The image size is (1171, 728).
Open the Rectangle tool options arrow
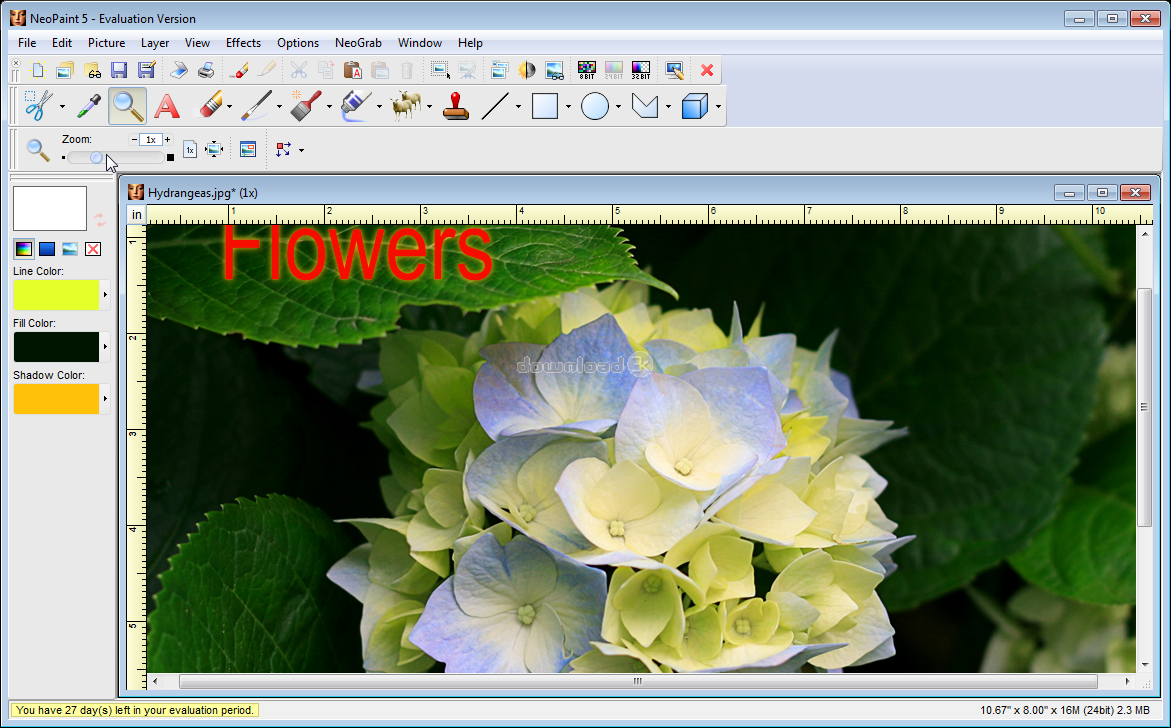pyautogui.click(x=568, y=107)
